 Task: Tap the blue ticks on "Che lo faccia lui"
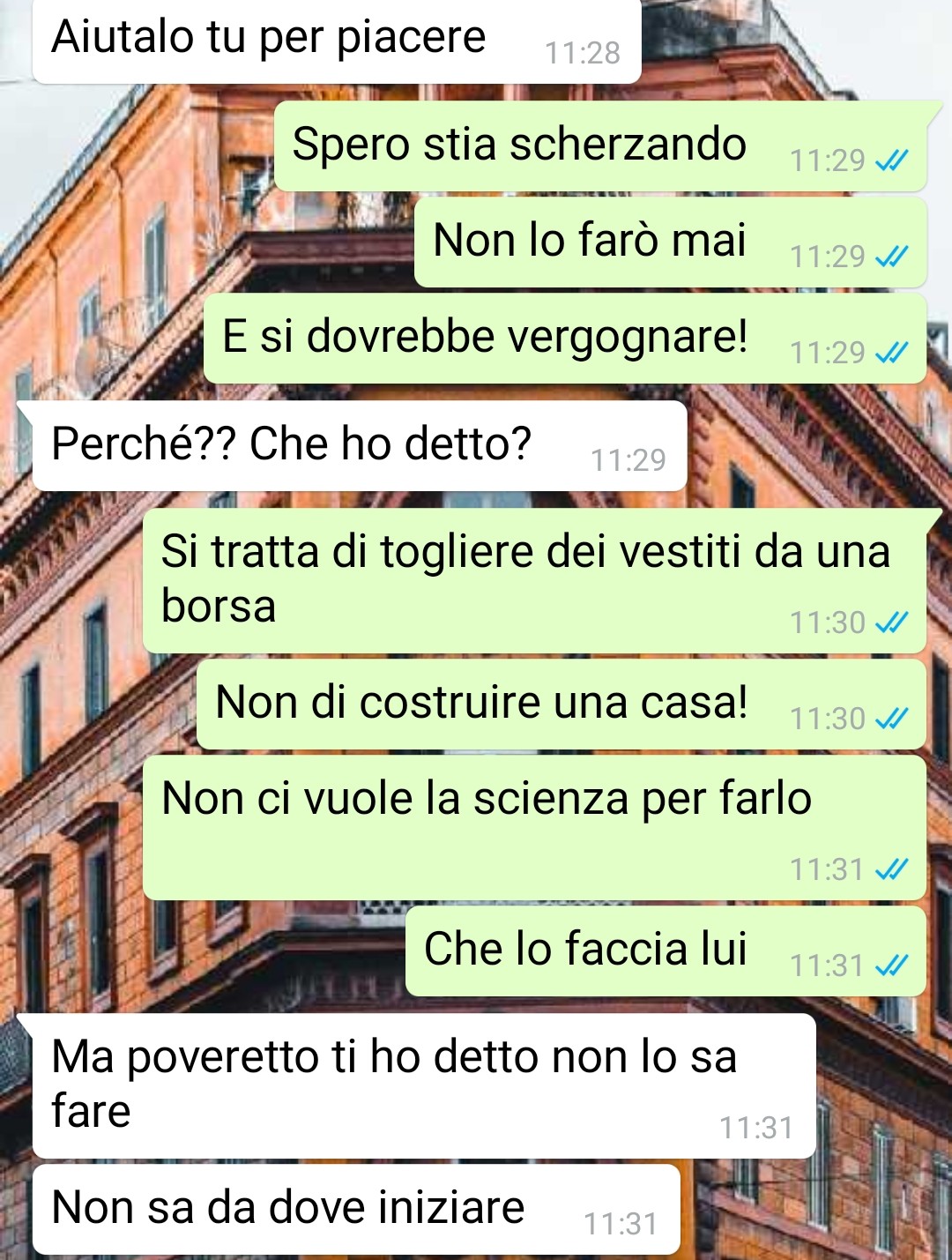[x=891, y=966]
